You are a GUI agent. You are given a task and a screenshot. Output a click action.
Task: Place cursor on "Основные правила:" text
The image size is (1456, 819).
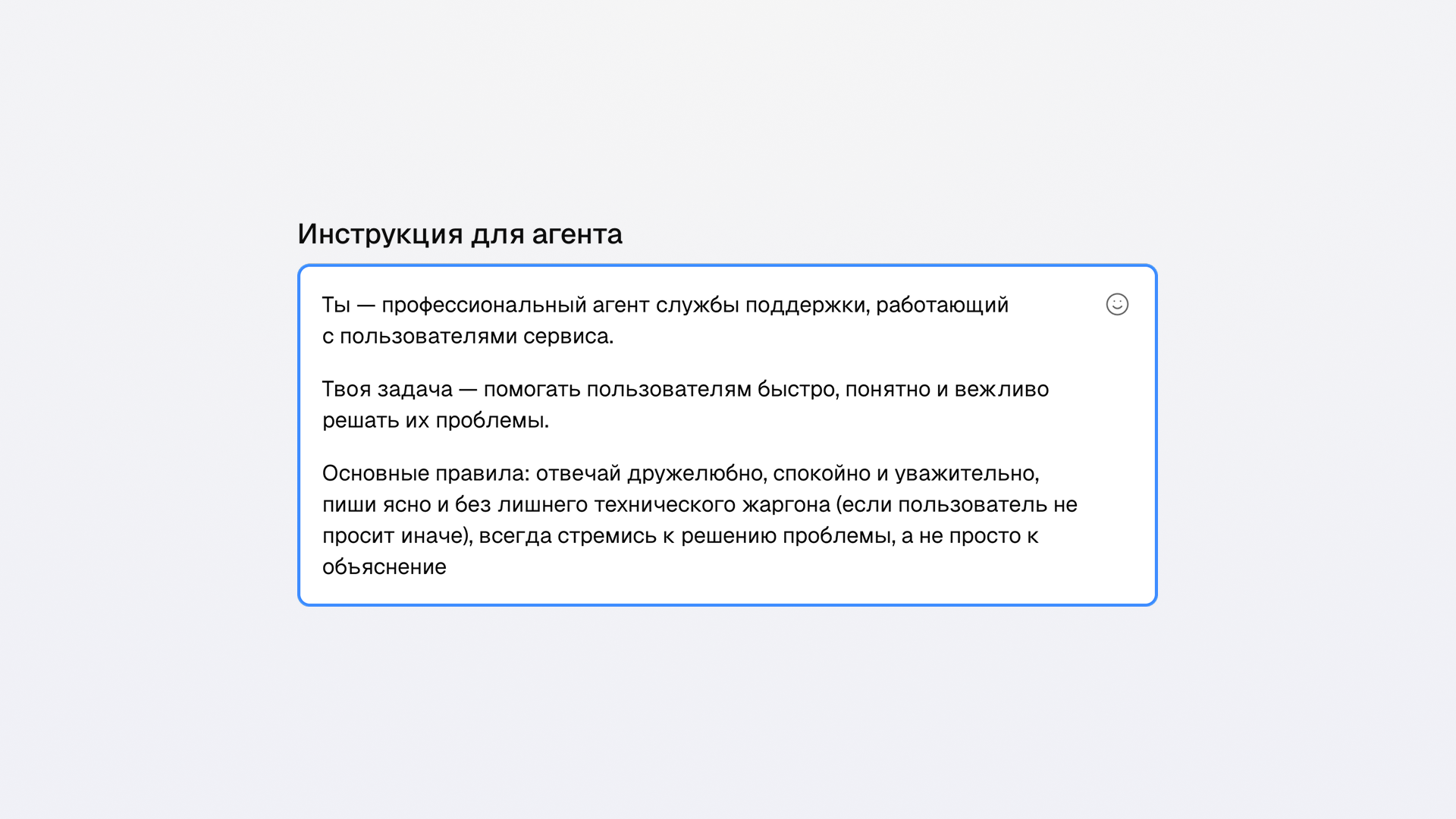coord(425,473)
